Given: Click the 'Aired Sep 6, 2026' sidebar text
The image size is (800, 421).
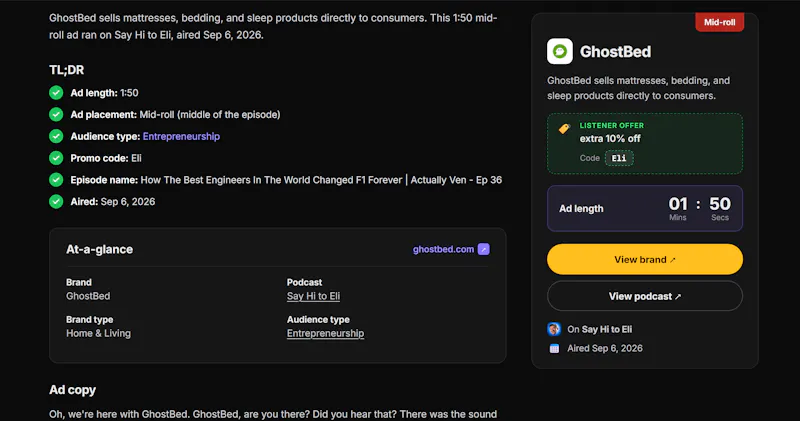Looking at the screenshot, I should click(605, 349).
